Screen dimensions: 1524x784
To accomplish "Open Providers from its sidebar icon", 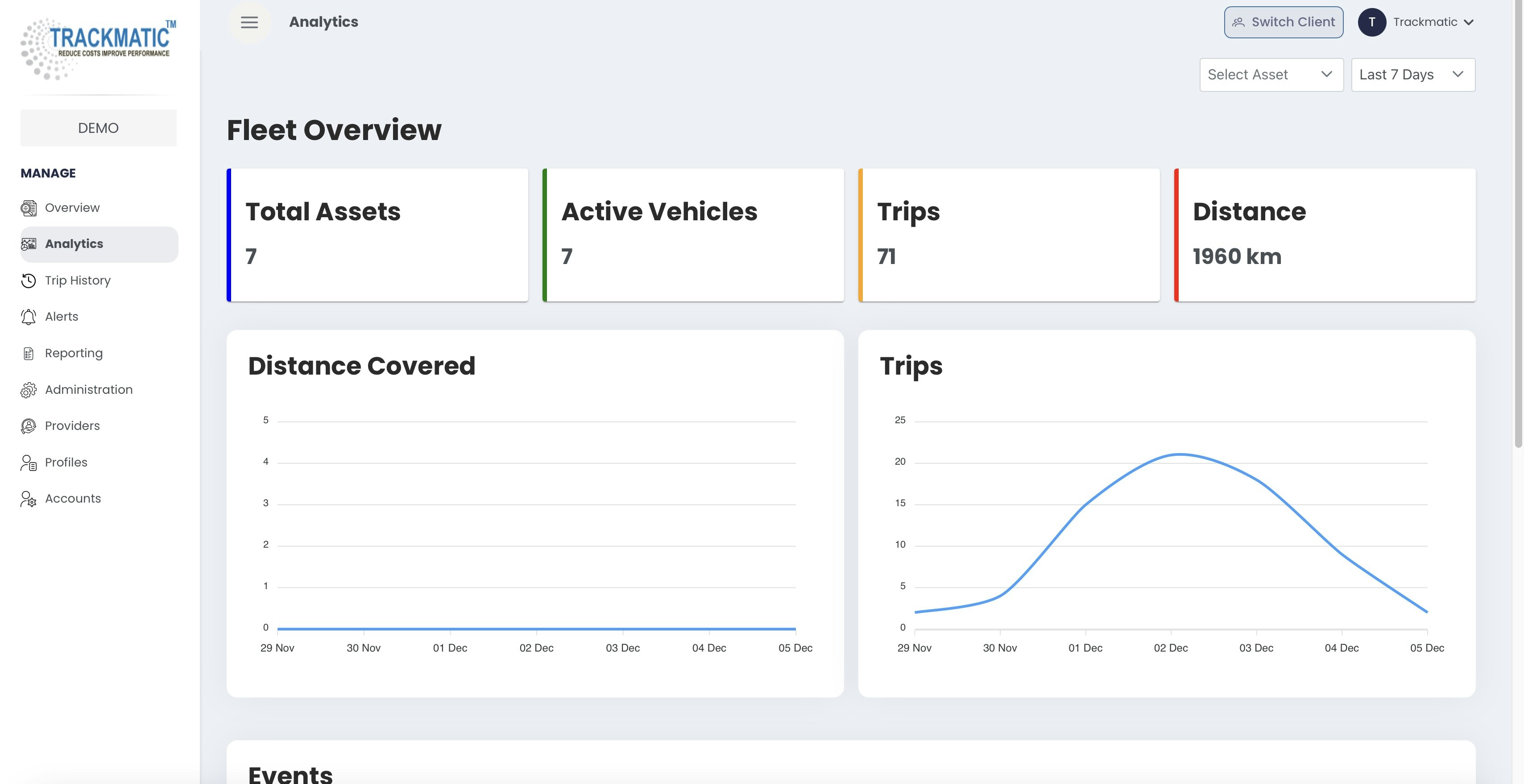I will point(29,426).
